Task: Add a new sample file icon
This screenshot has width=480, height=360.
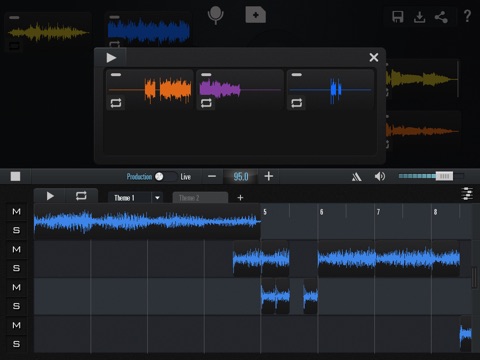Action: pos(256,15)
